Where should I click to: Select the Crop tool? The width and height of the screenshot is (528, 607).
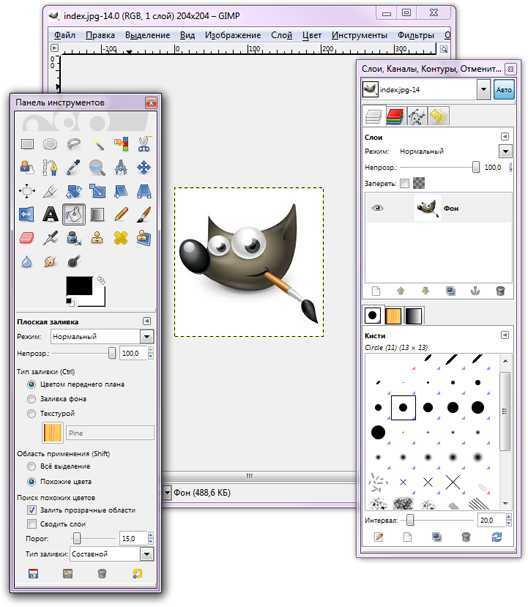tap(50, 191)
